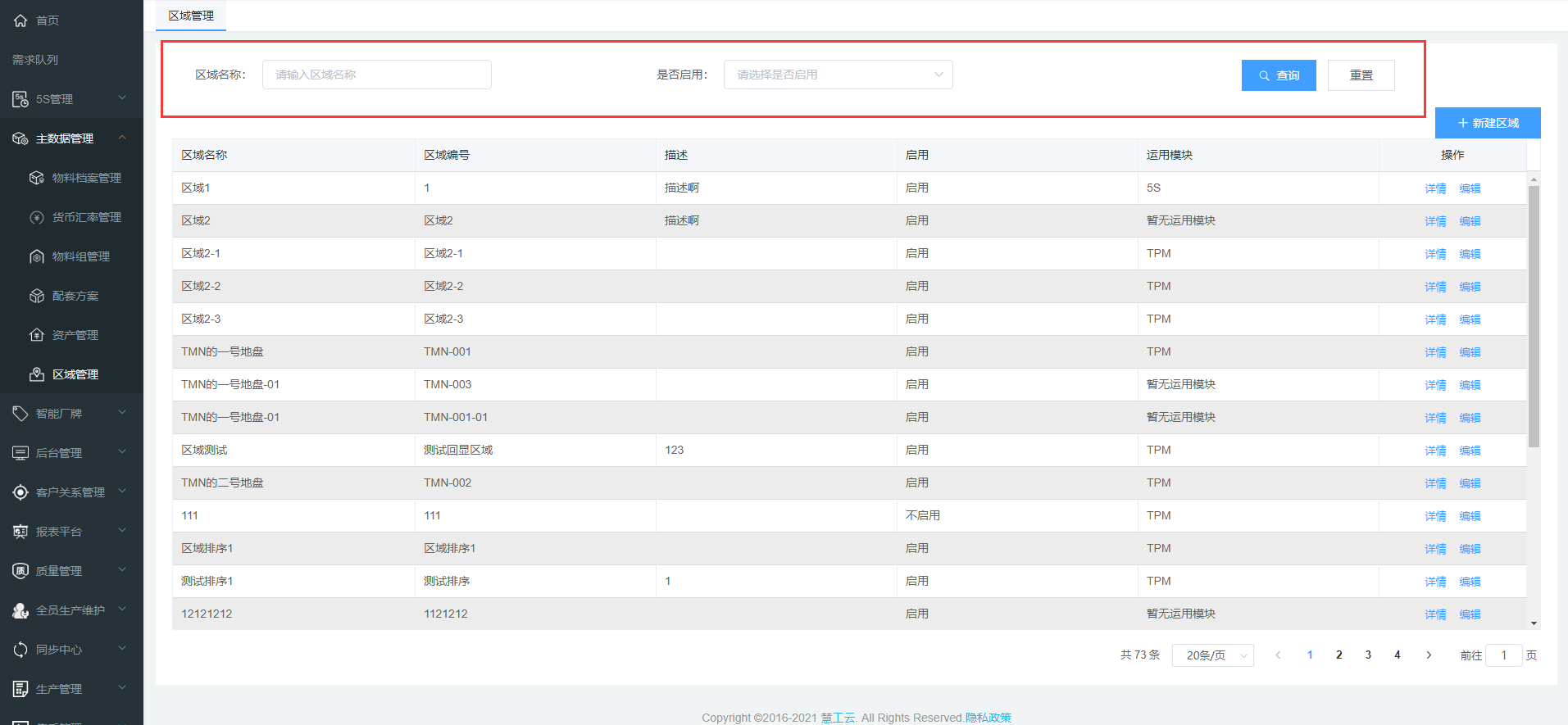The width and height of the screenshot is (1568, 725).
Task: Click the table's vertical scrollbar thumb
Action: 1534,315
